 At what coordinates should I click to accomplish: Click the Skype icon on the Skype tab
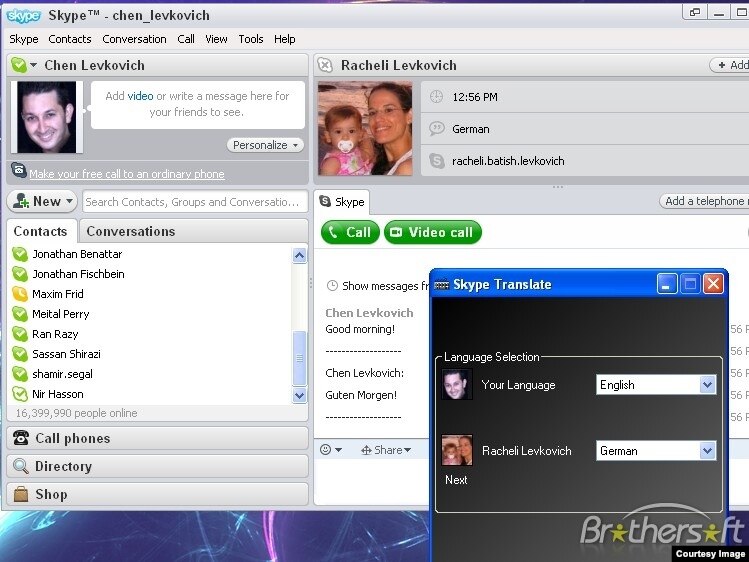325,201
